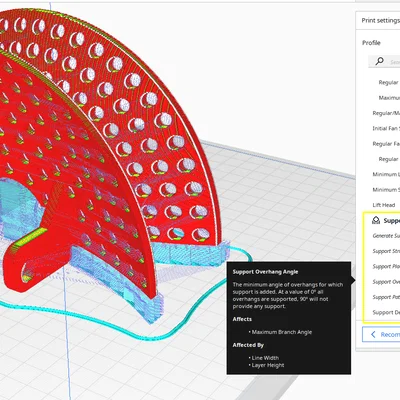Screen dimensions: 400x400
Task: Click Layer Height in the tooltip
Action: coord(268,365)
